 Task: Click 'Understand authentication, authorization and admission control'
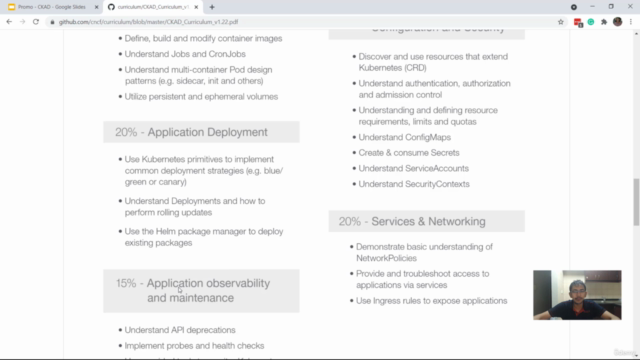click(x=434, y=89)
